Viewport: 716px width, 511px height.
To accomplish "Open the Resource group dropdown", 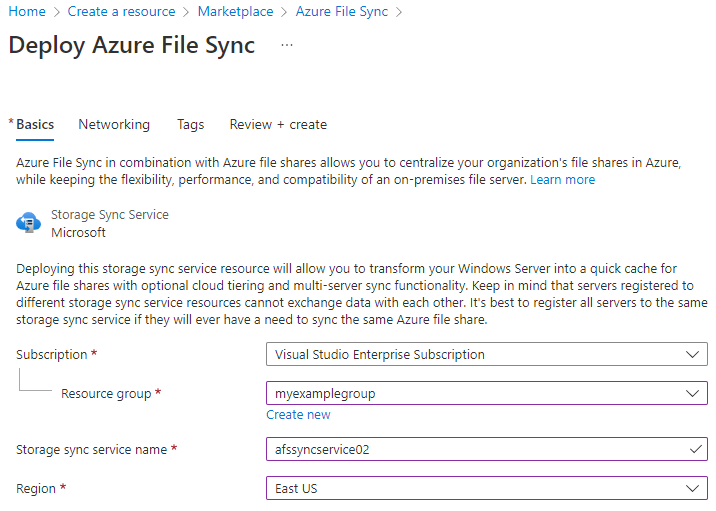I will [x=692, y=393].
